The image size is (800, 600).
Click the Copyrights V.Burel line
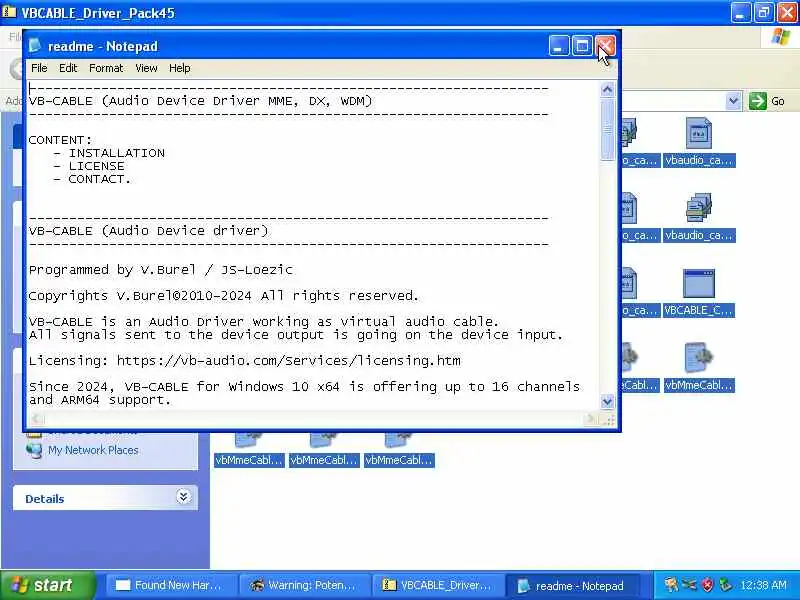(x=223, y=296)
